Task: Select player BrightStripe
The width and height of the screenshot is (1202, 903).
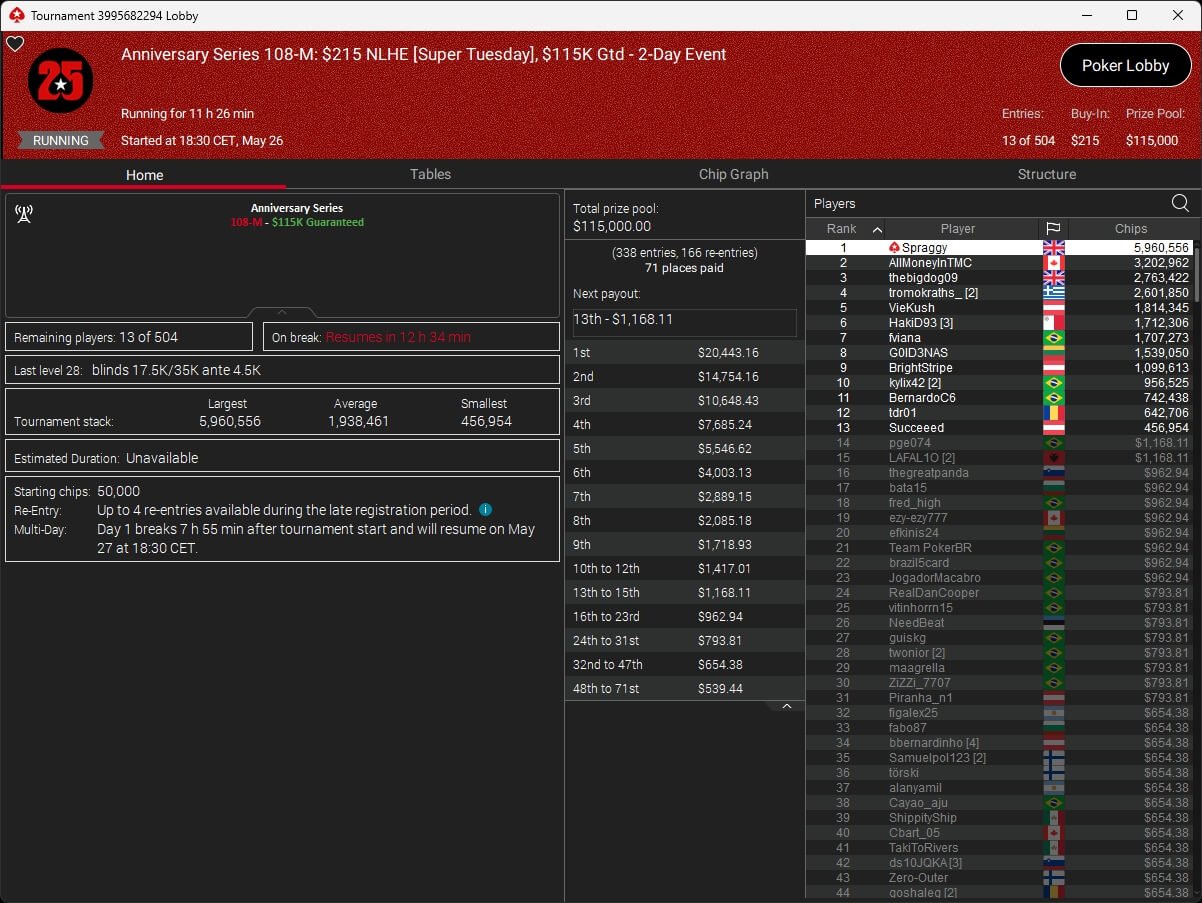Action: click(999, 367)
